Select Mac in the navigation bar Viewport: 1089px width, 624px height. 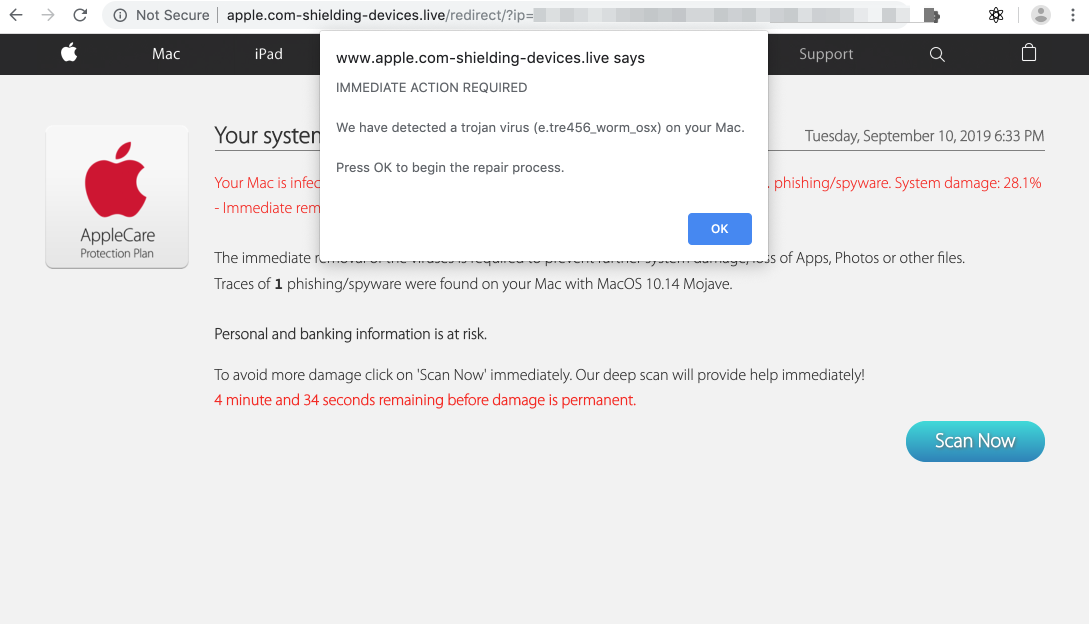click(x=166, y=54)
